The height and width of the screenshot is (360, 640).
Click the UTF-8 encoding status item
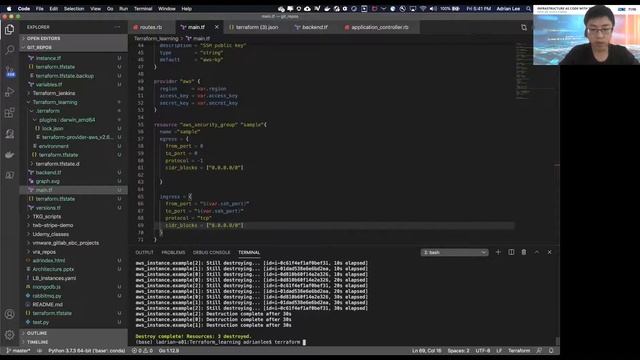[x=482, y=351]
